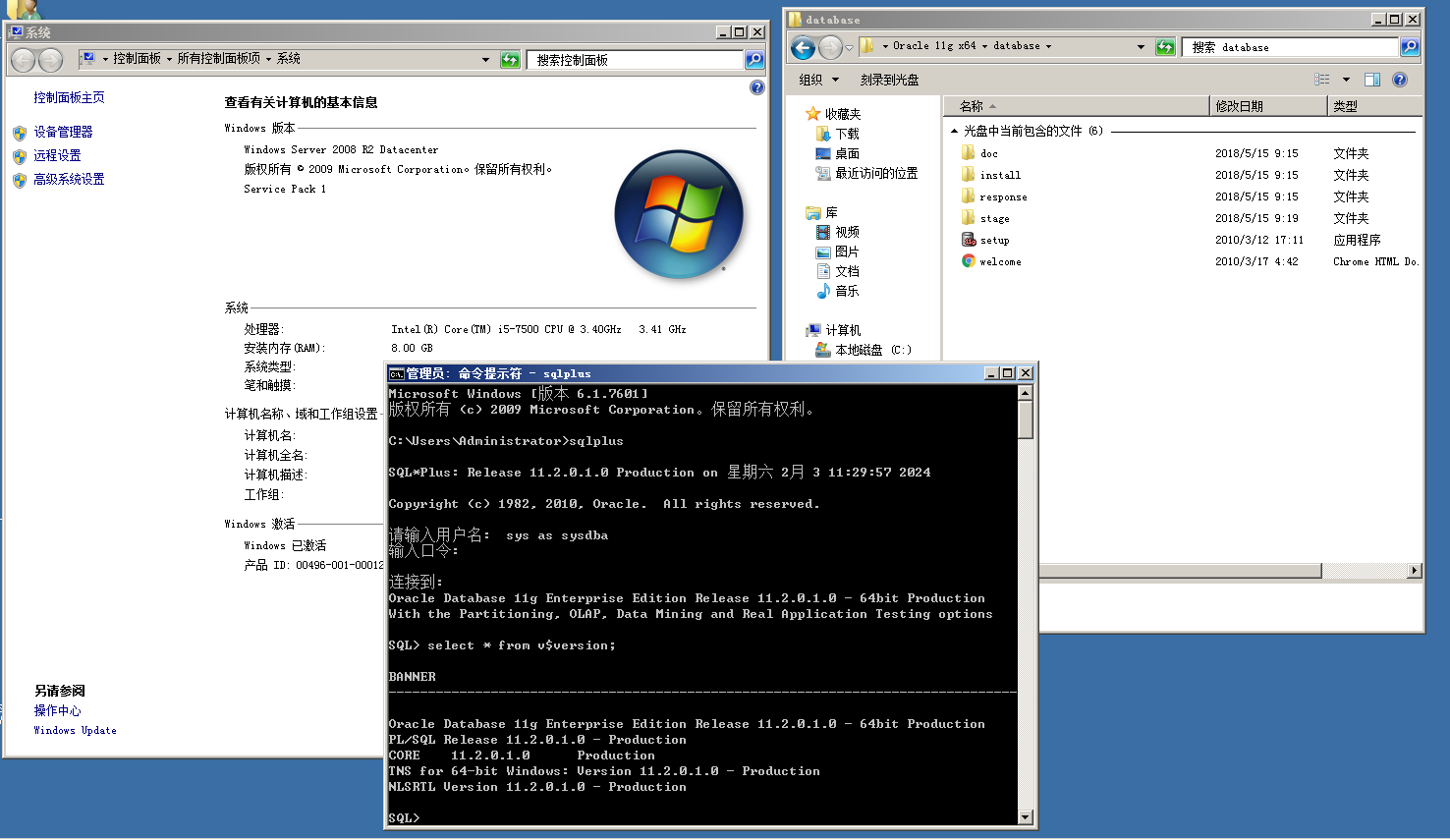Click the help icon in System window
The height and width of the screenshot is (840, 1450).
point(756,87)
